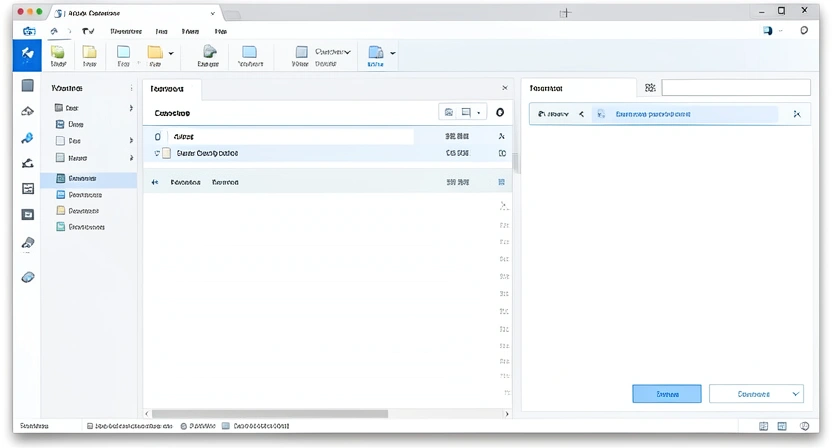Screen dimensions: 832x448
Task: Click the gray square icon in the ribbon
Action: click(301, 52)
